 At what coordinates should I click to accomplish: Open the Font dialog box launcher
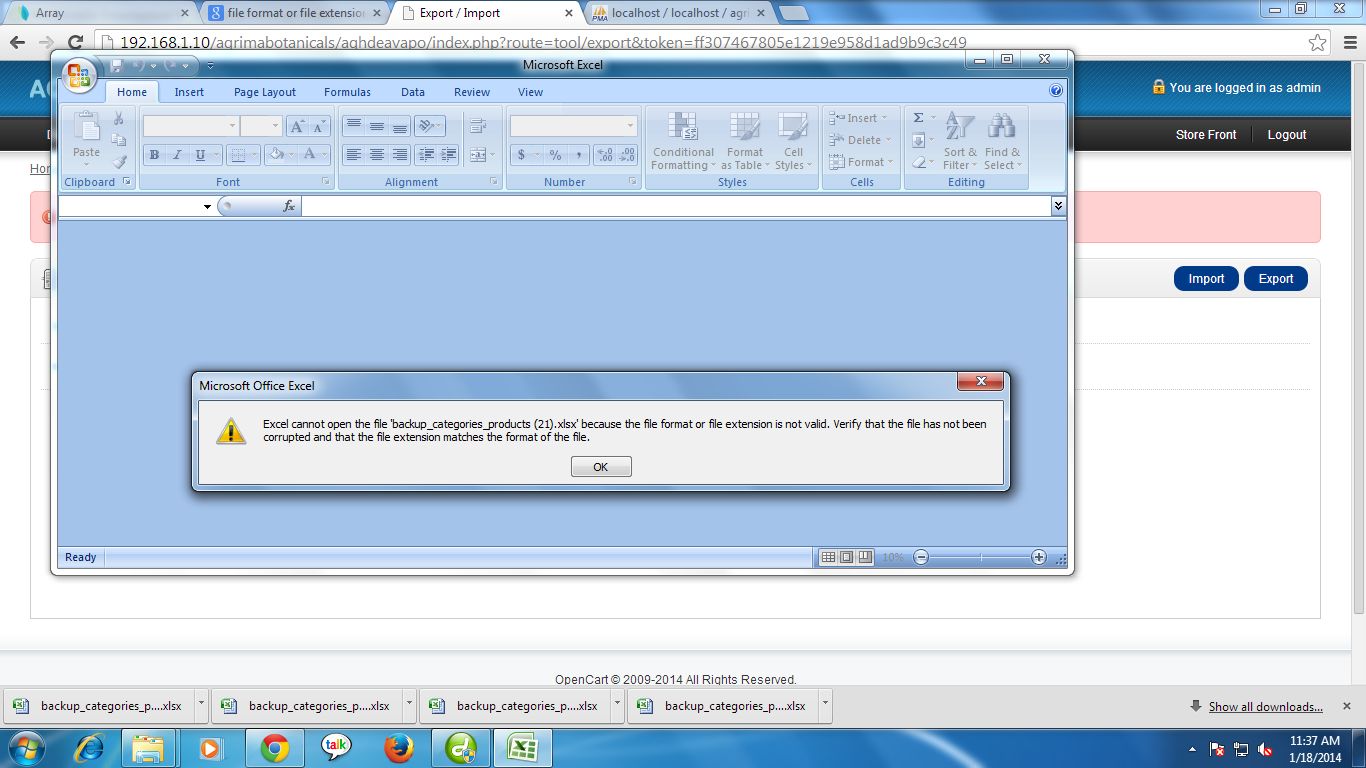click(x=326, y=182)
